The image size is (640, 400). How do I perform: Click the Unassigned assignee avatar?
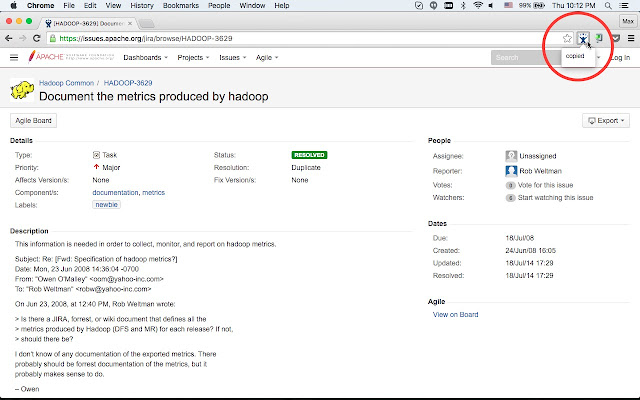pyautogui.click(x=511, y=156)
